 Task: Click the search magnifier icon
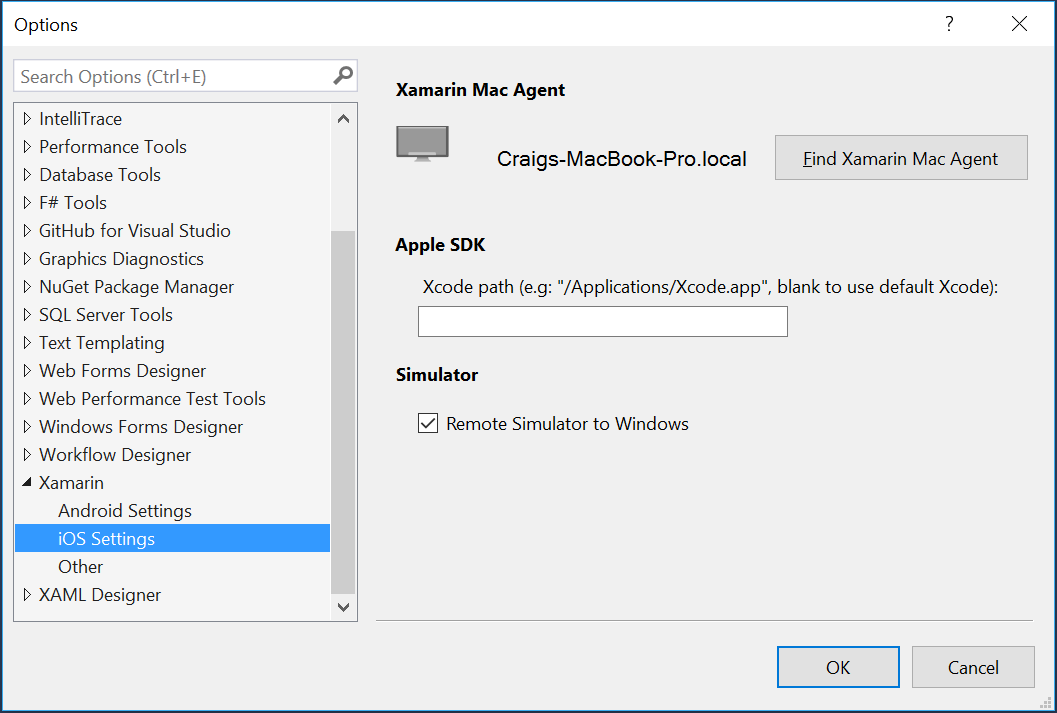coord(343,75)
